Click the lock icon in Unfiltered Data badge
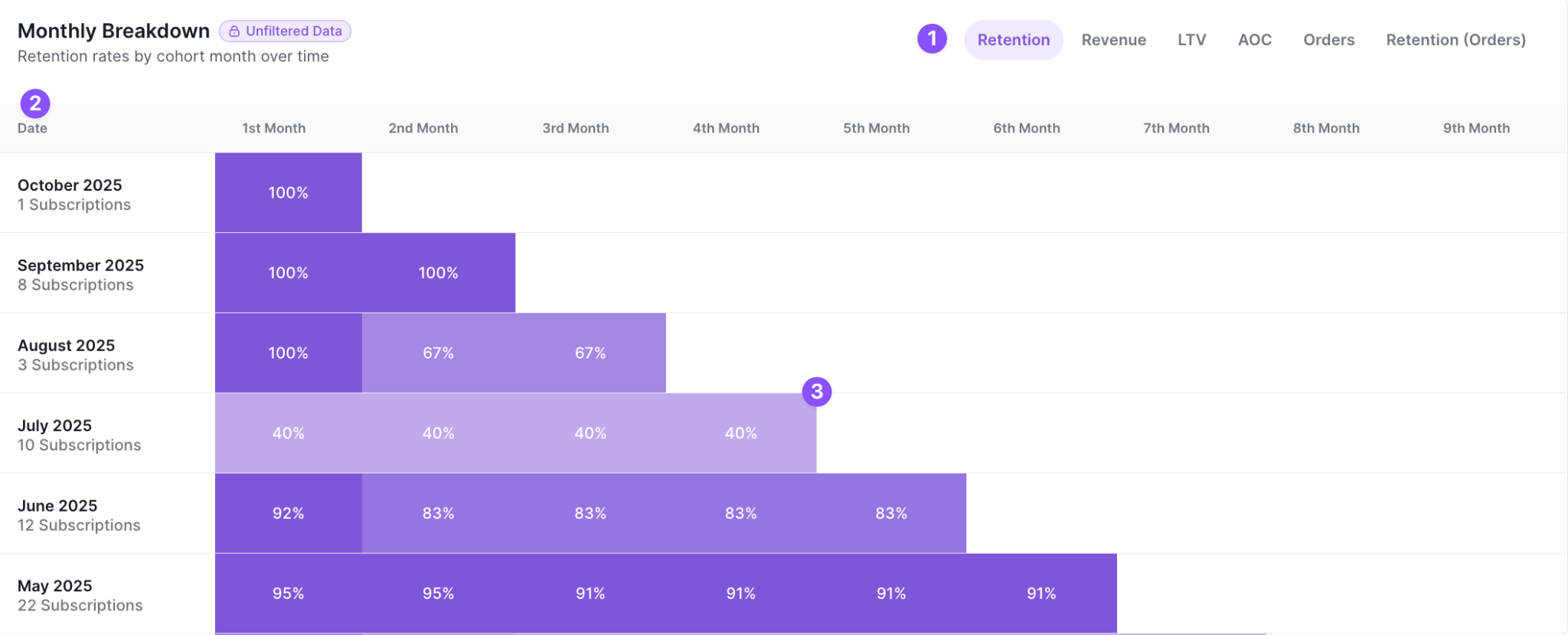The height and width of the screenshot is (635, 1568). pos(234,31)
